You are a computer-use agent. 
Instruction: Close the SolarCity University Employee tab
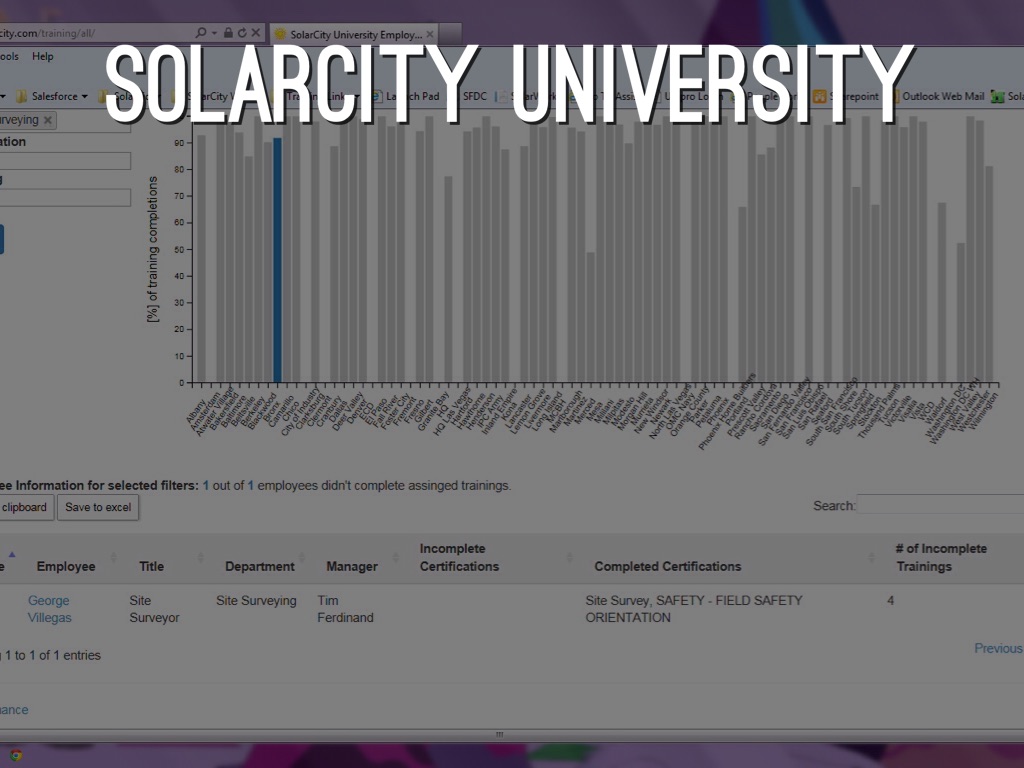(x=430, y=34)
